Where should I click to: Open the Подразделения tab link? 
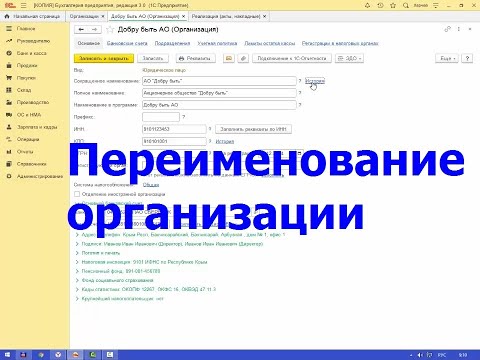172,43
